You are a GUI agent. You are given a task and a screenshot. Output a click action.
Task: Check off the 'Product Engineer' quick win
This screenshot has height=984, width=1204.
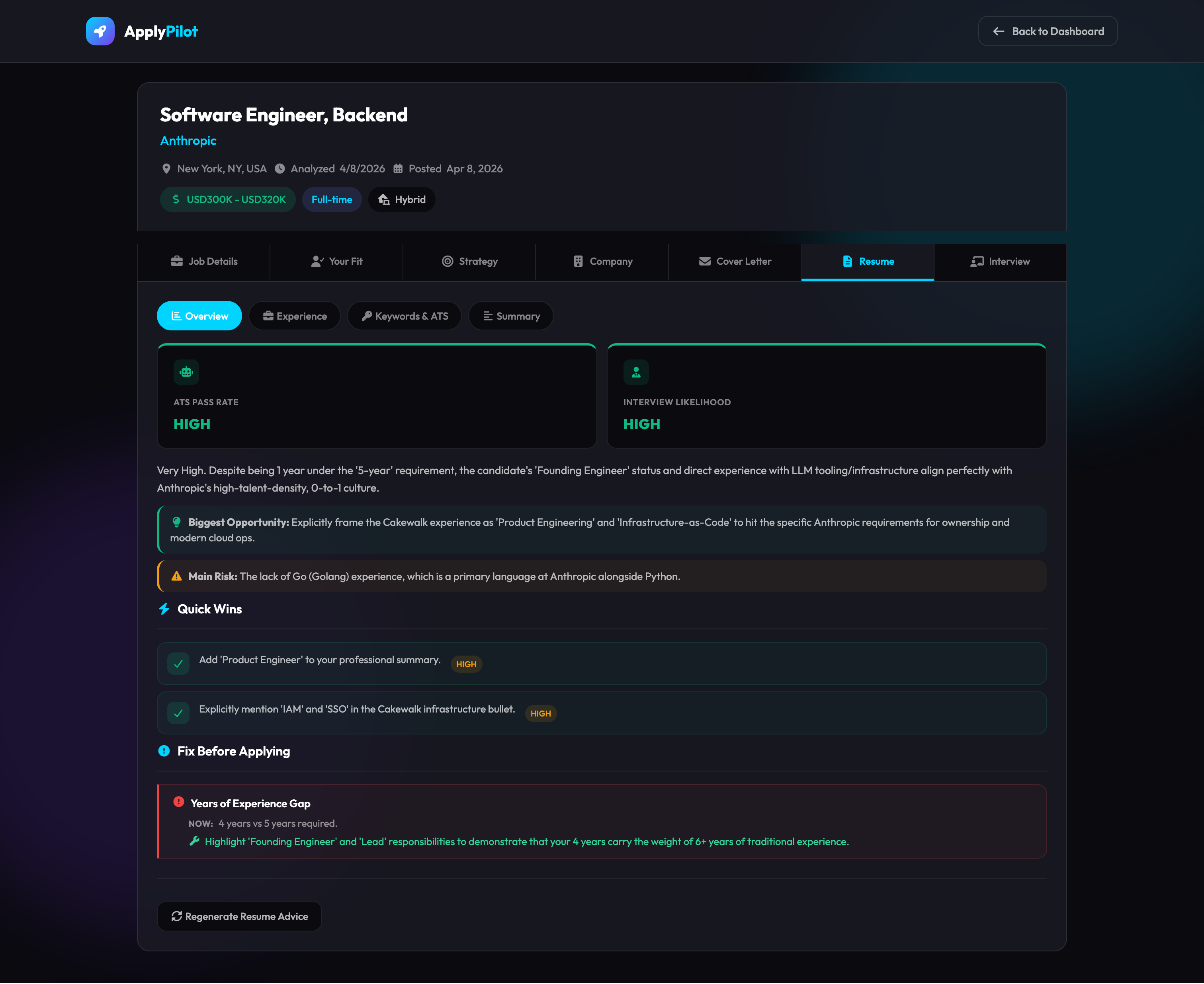click(178, 664)
